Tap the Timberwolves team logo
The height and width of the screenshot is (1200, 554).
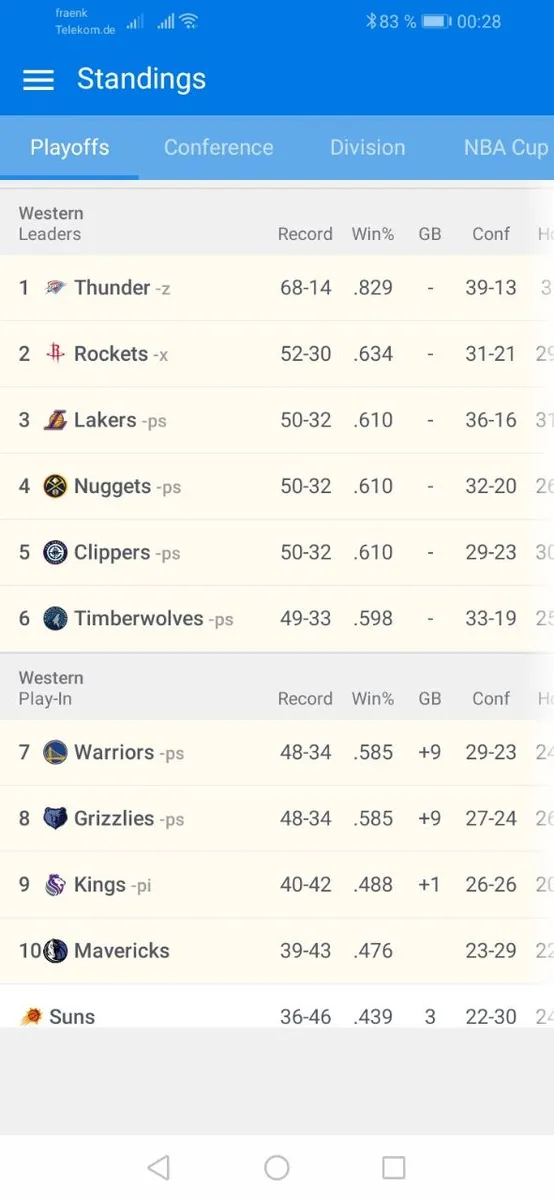tap(55, 618)
